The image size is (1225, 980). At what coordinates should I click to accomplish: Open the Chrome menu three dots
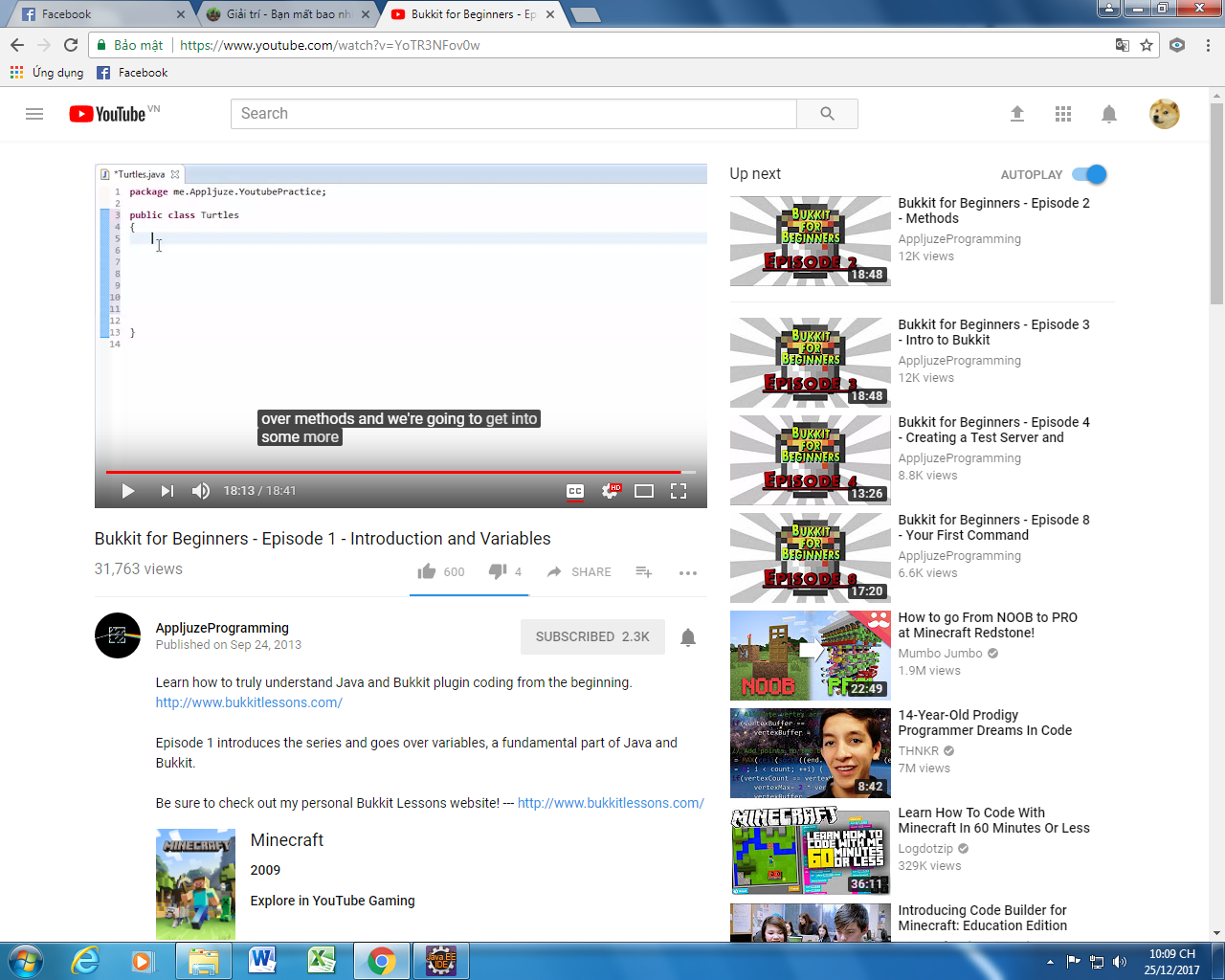[1208, 45]
